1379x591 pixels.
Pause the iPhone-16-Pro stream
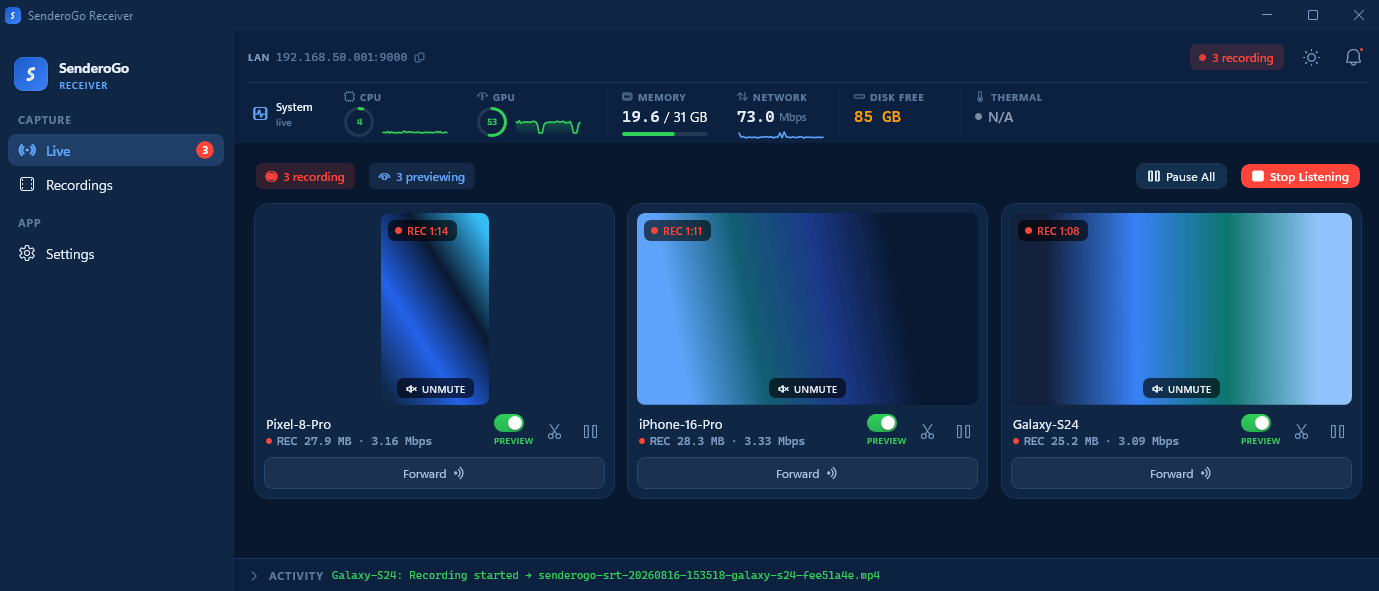(x=964, y=431)
